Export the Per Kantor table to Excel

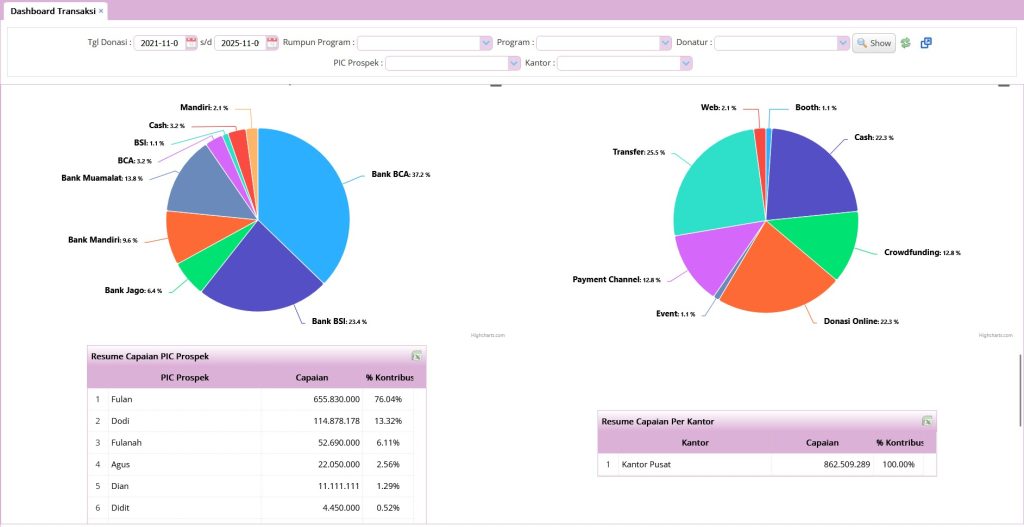927,421
